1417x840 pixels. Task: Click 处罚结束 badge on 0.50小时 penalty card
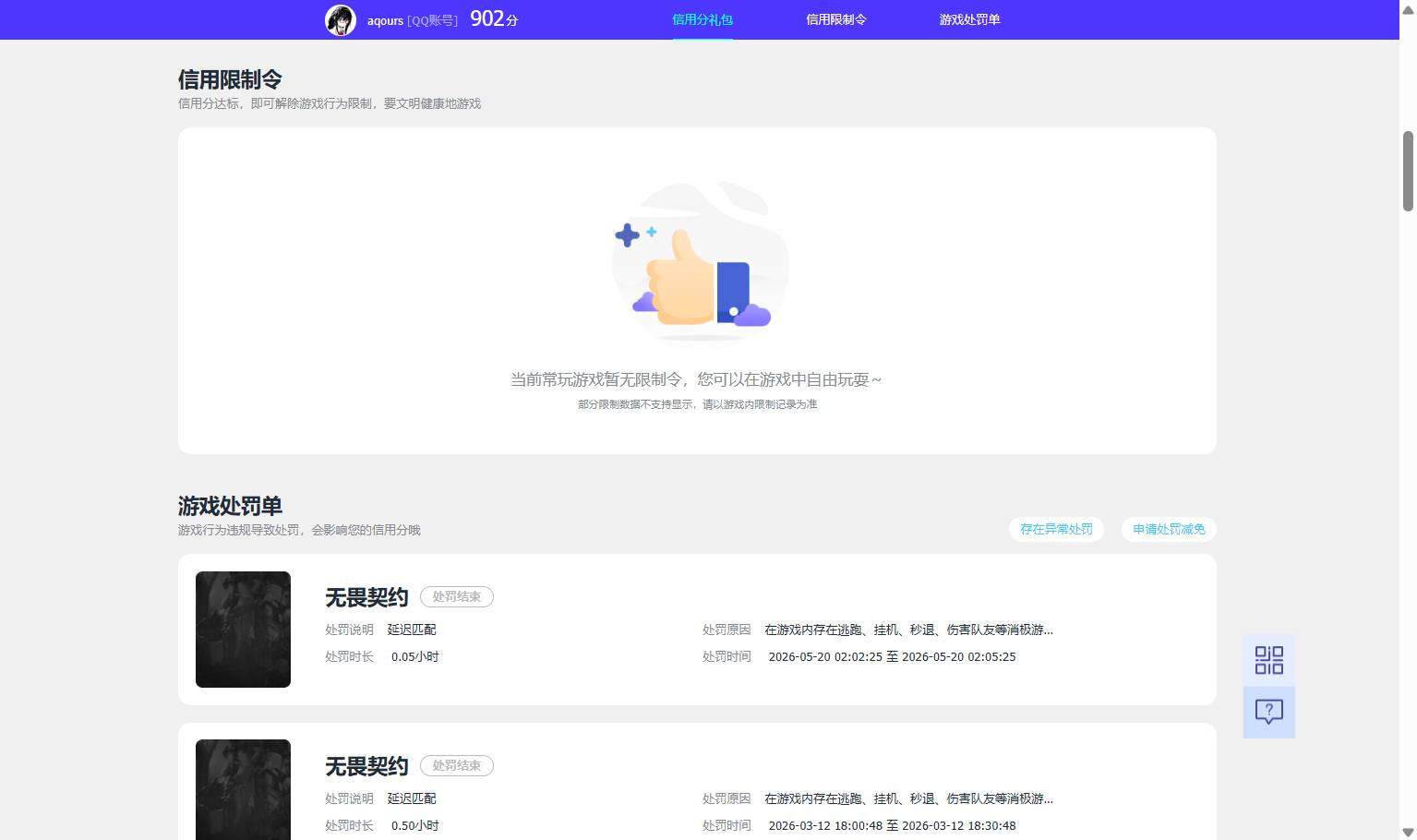pyautogui.click(x=457, y=766)
